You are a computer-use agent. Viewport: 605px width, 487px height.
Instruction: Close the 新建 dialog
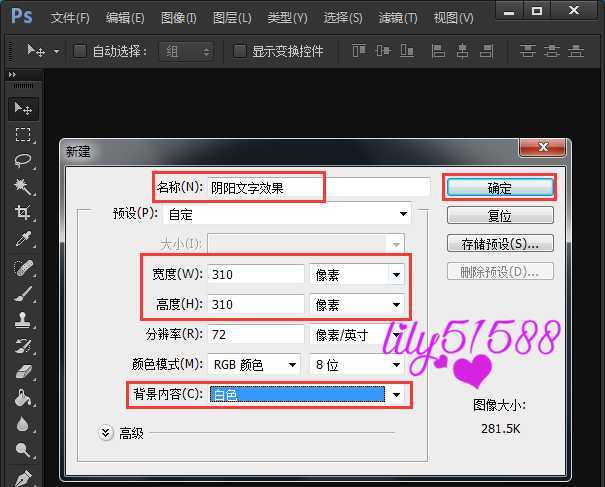tap(543, 147)
